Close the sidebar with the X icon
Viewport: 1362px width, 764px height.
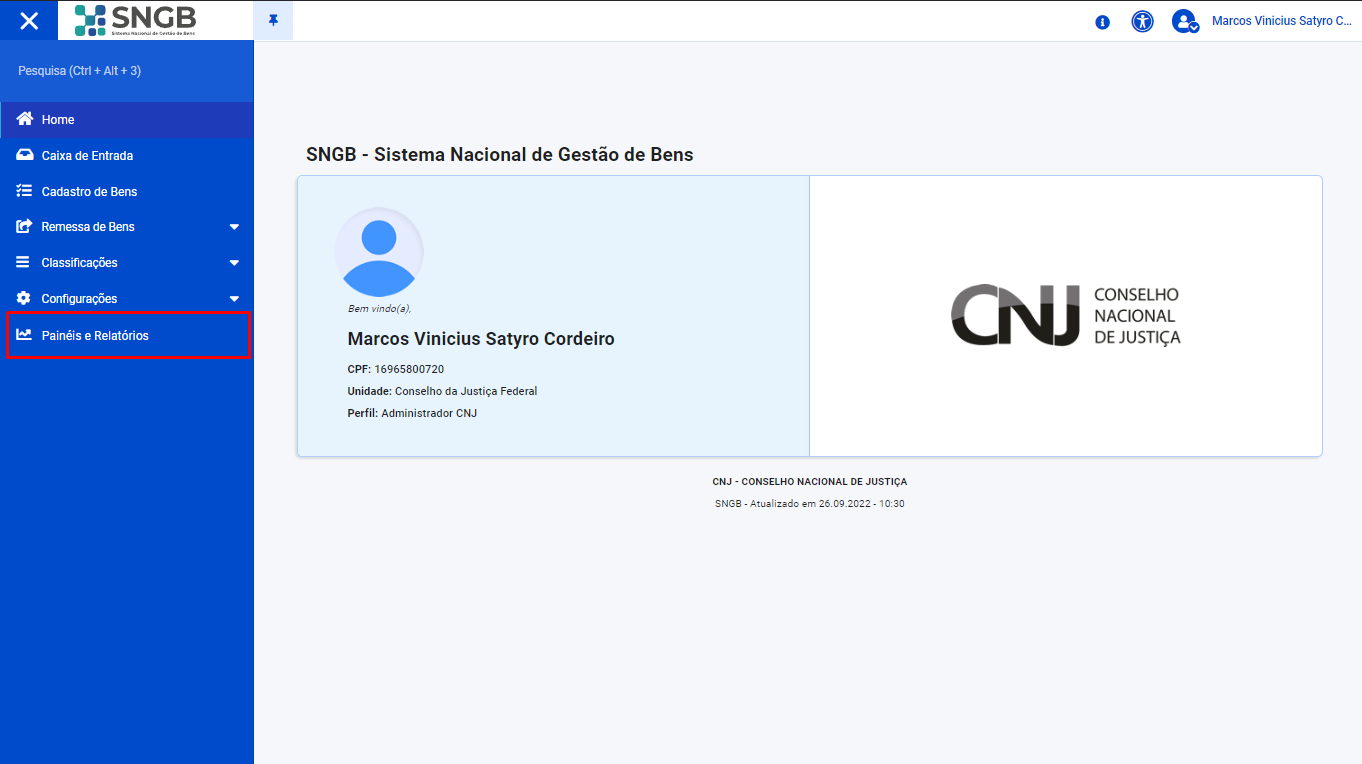point(29,20)
